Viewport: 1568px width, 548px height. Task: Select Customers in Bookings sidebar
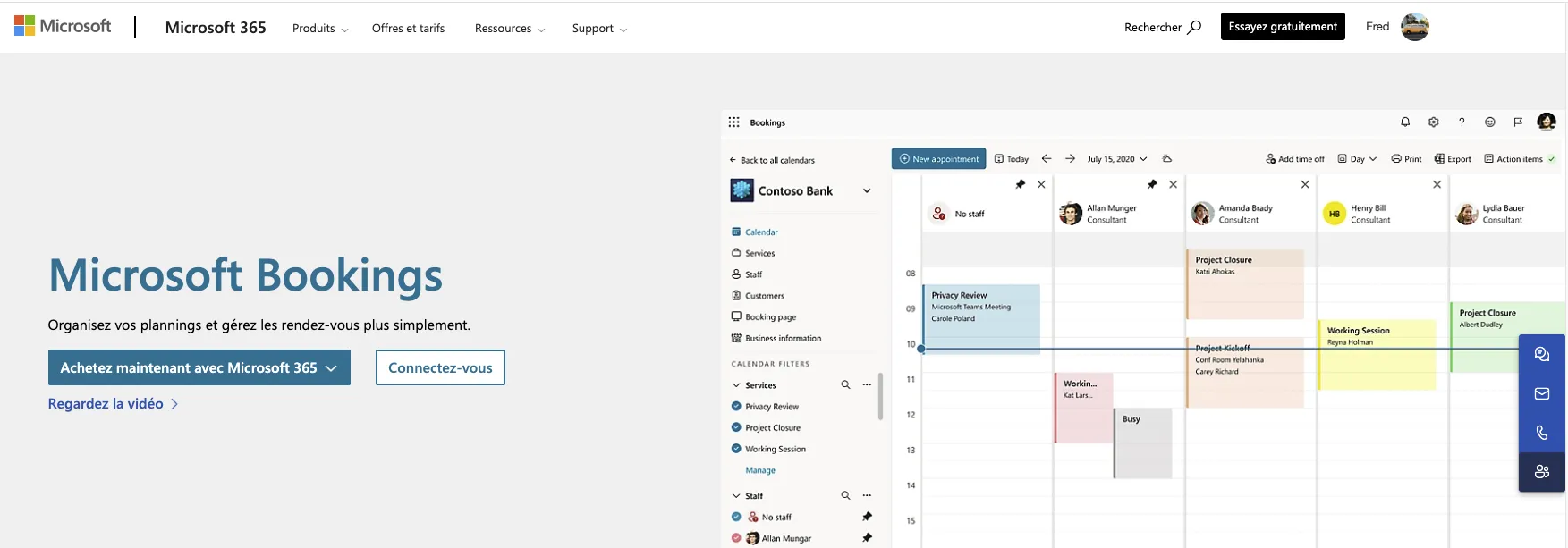point(758,296)
